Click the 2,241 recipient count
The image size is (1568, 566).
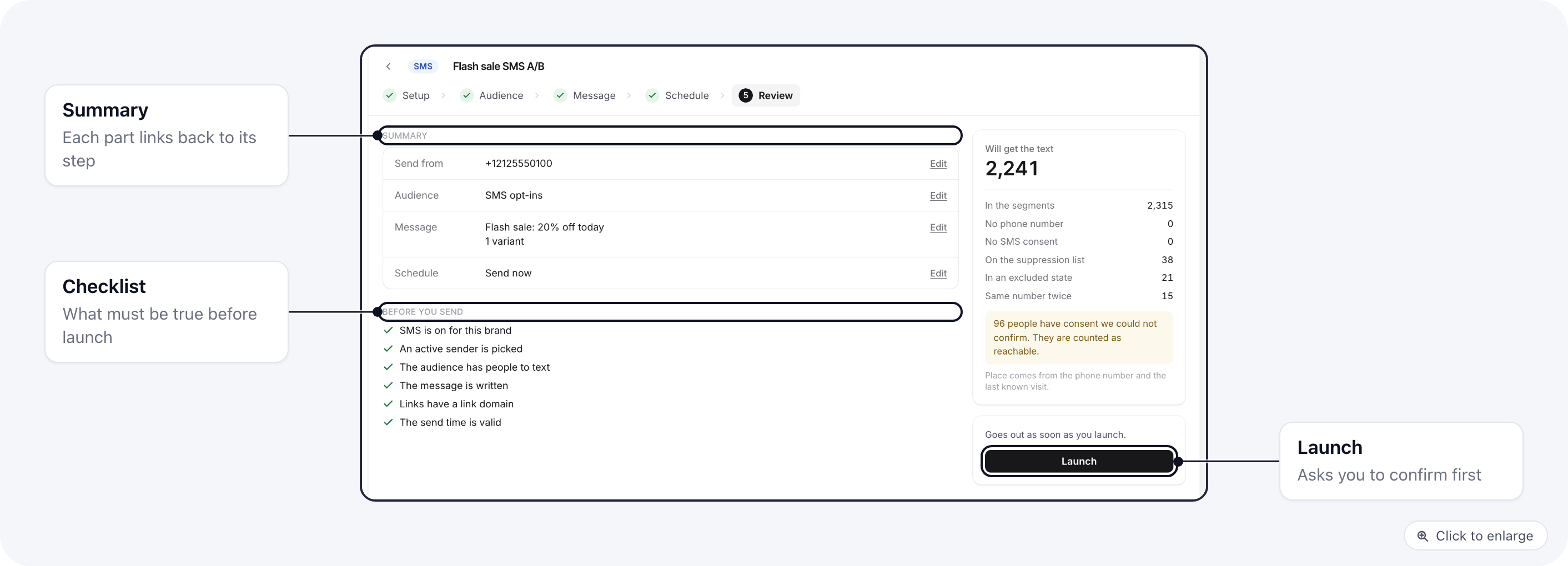pyautogui.click(x=1012, y=169)
